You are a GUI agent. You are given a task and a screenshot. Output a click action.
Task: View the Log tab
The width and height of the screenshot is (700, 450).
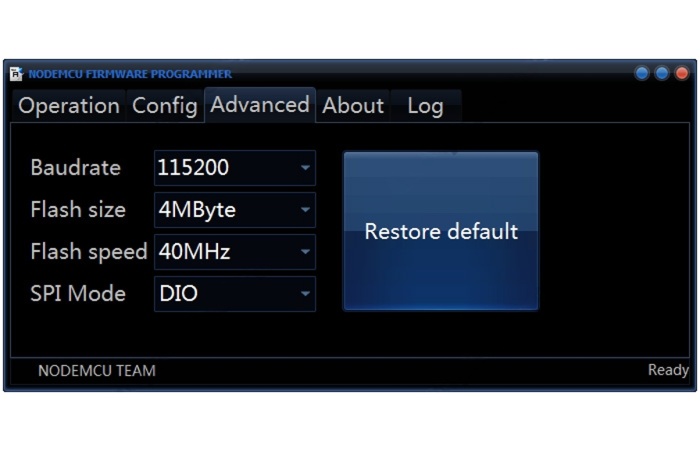(425, 106)
